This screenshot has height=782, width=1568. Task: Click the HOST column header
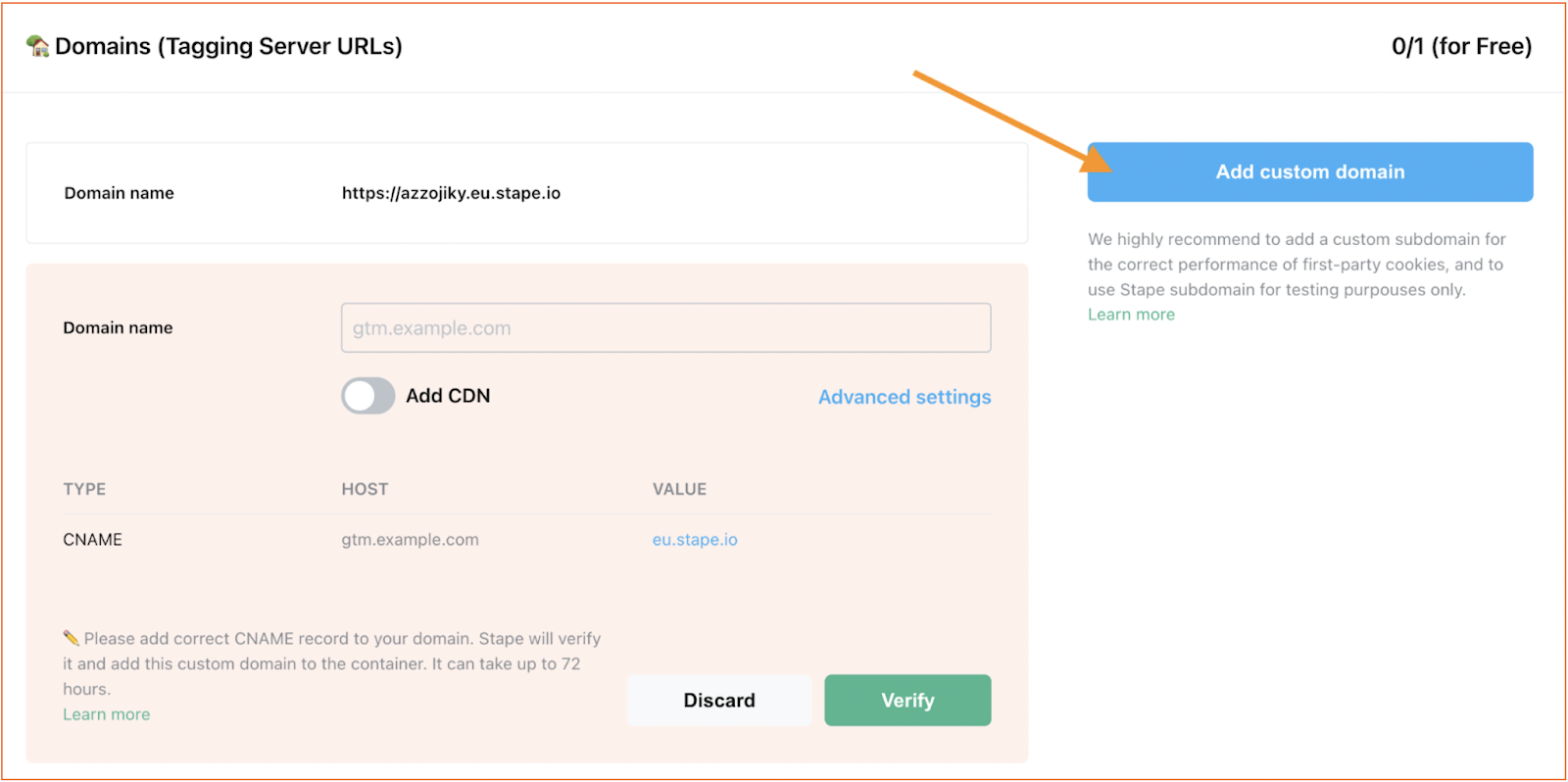pyautogui.click(x=364, y=488)
